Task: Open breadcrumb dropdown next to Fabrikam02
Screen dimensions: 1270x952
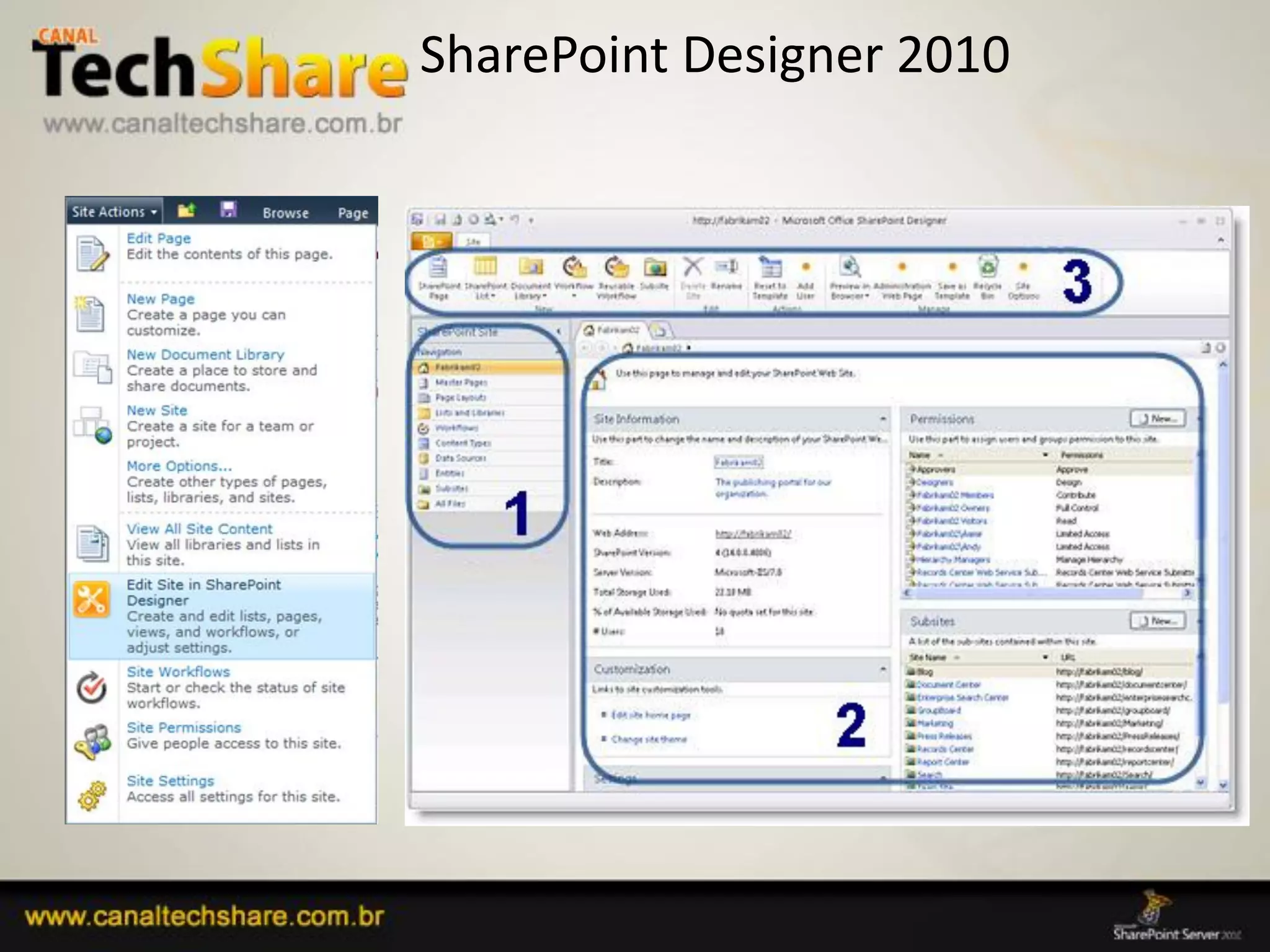Action: (689, 348)
